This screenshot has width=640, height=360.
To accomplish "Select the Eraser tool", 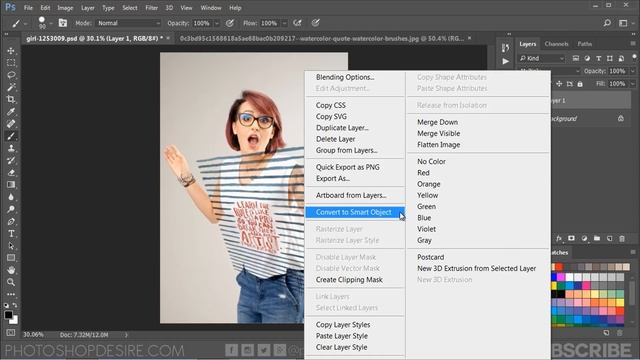I will [11, 173].
